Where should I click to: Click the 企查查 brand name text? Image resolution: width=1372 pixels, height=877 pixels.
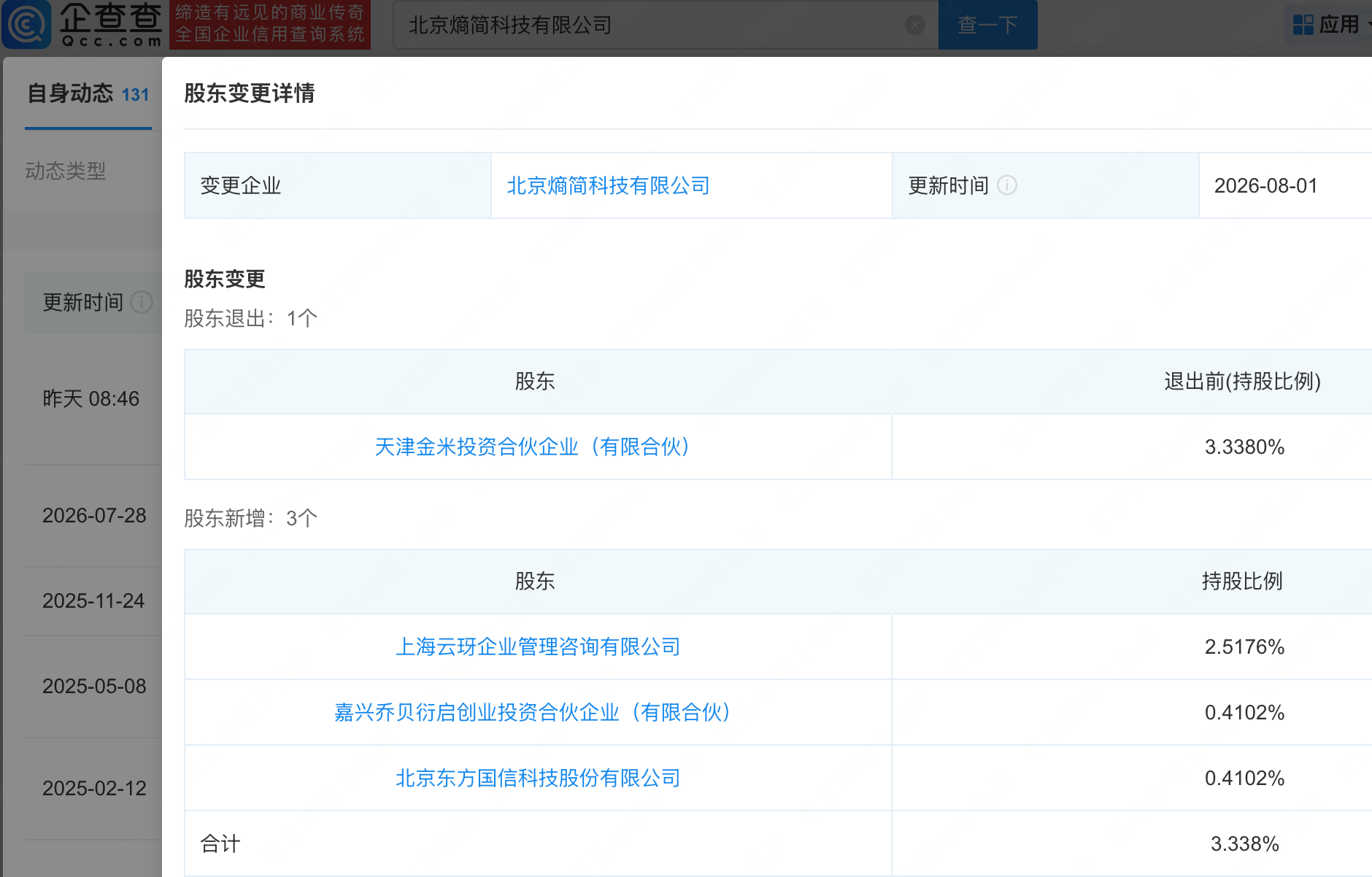(111, 18)
